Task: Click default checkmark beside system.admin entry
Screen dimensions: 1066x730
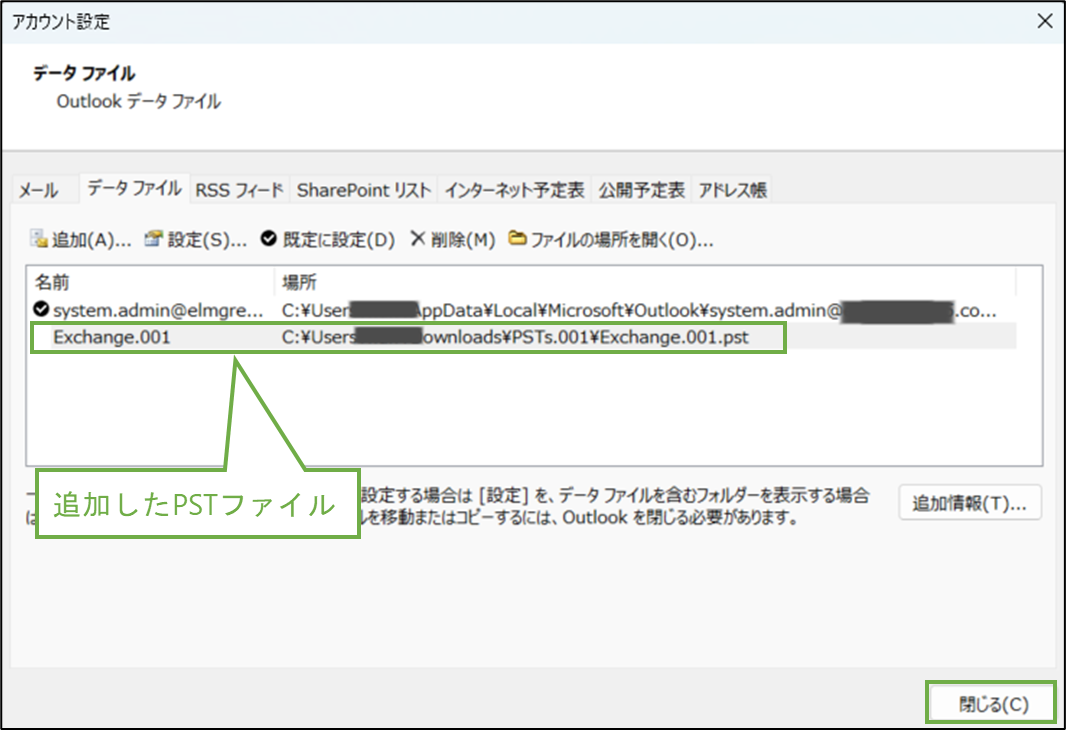Action: click(41, 310)
